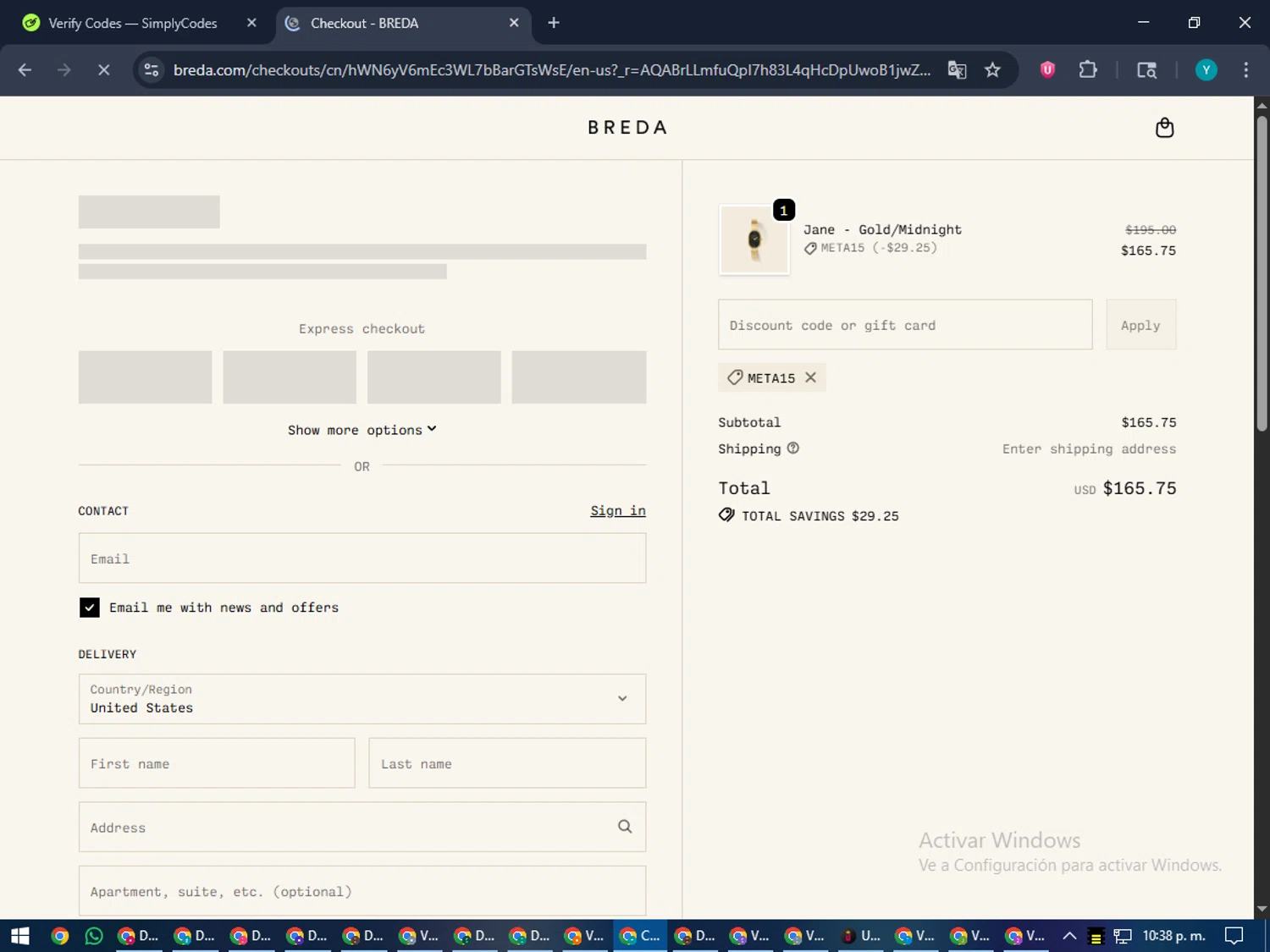
Task: Open Chrome three-dot menu
Action: [1245, 70]
